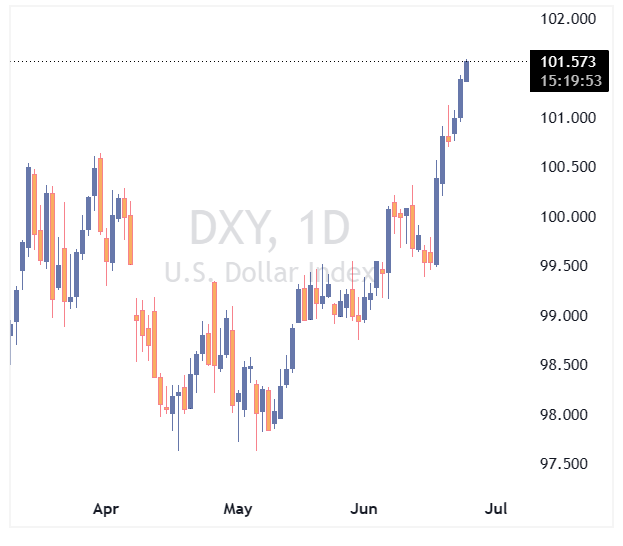Click the 98.500 price axis label
This screenshot has height=546, width=623.
[563, 364]
